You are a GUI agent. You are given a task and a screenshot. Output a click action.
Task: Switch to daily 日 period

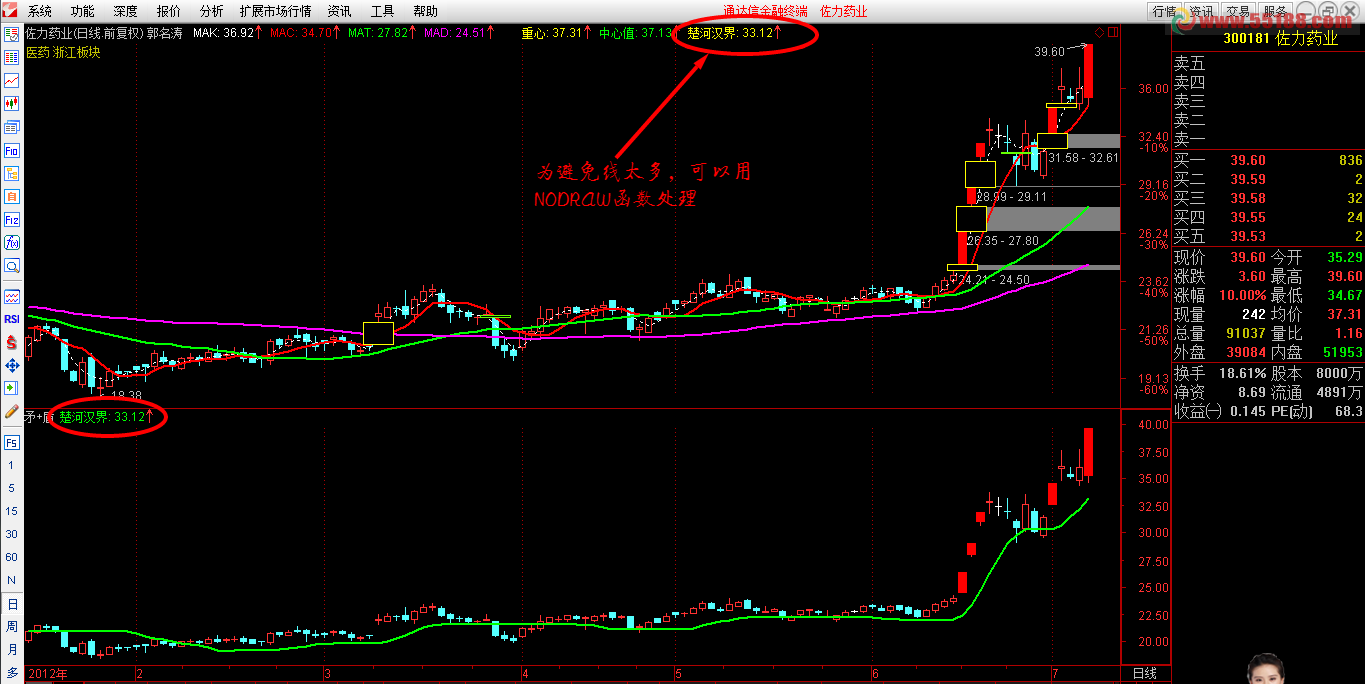pos(12,605)
